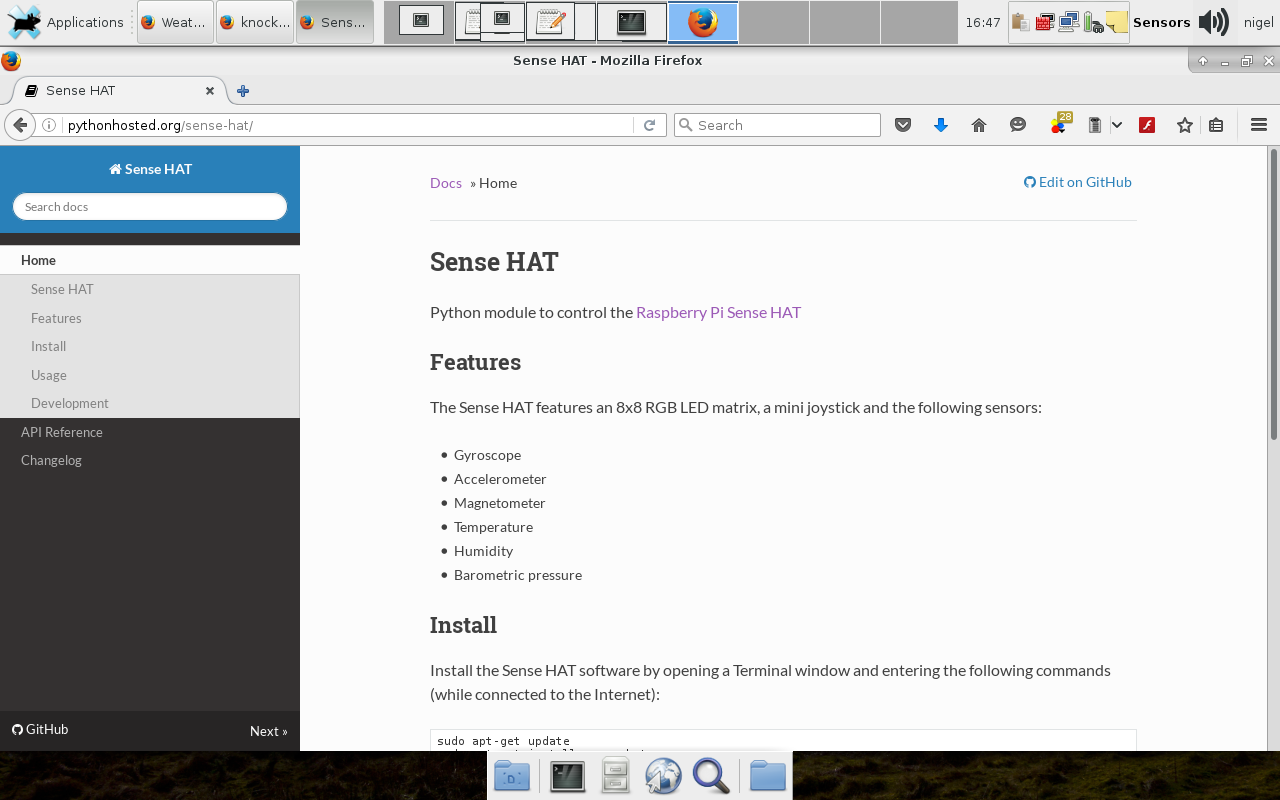Click Edit on GitHub link
This screenshot has height=800, width=1280.
point(1078,182)
